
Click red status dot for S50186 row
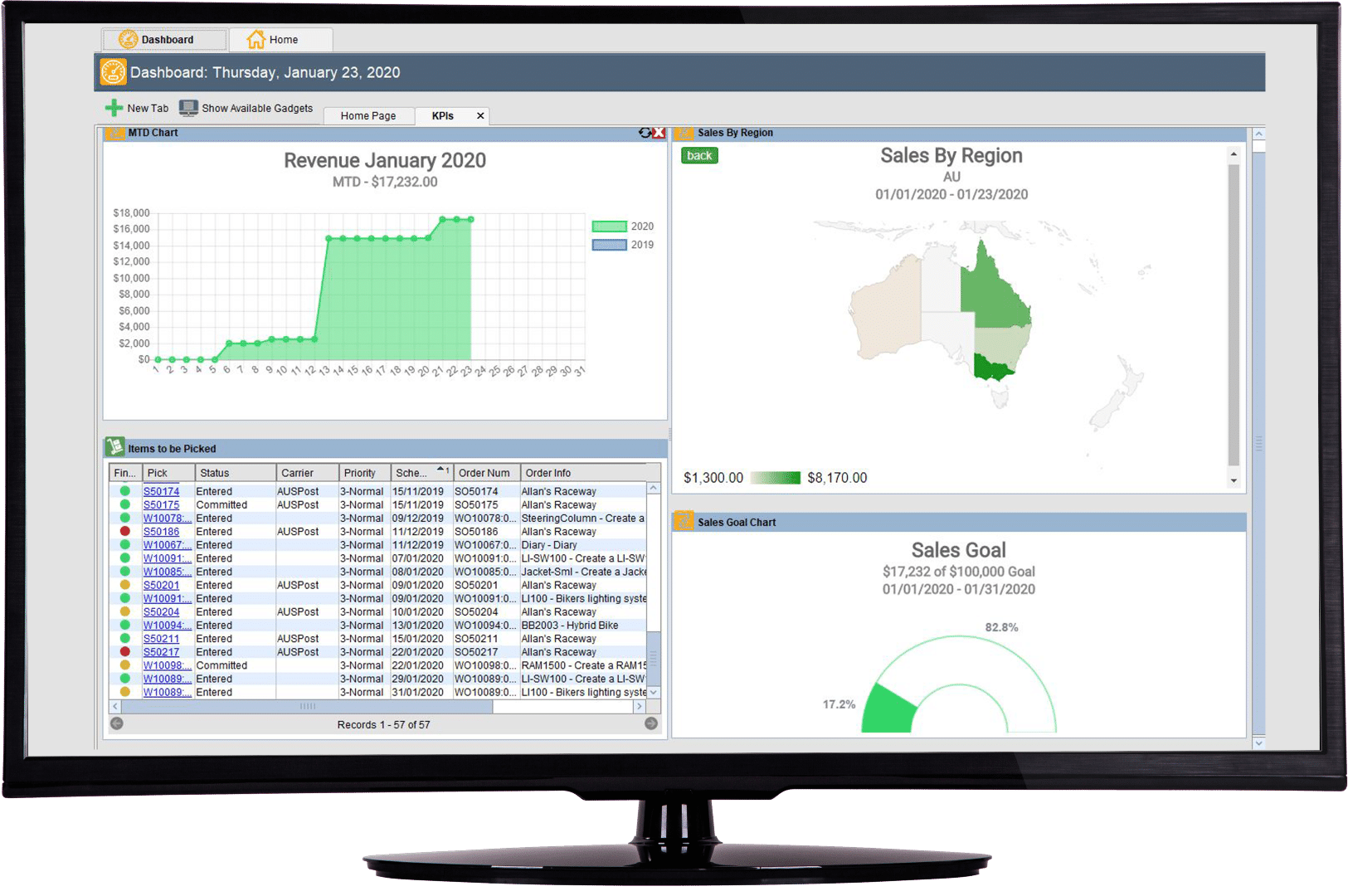(125, 531)
